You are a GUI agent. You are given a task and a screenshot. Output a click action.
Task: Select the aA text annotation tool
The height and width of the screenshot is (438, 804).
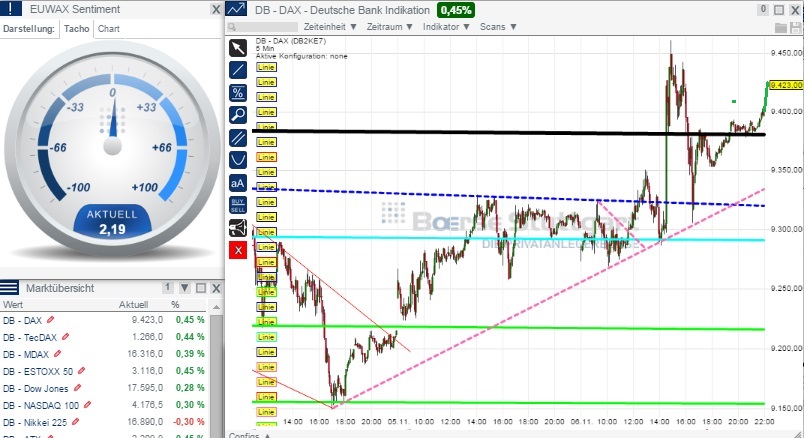[237, 183]
